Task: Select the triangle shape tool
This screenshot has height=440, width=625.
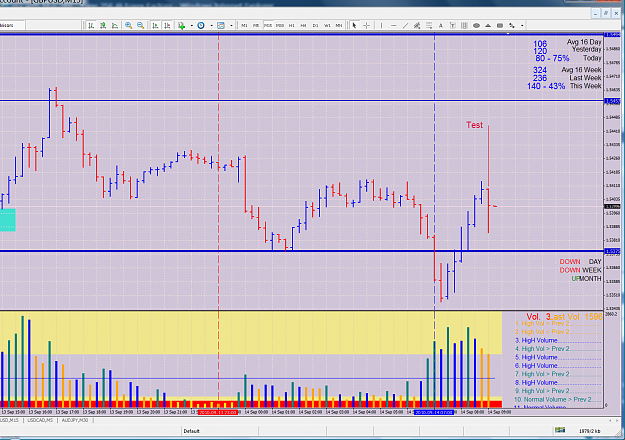Action: pos(488,26)
